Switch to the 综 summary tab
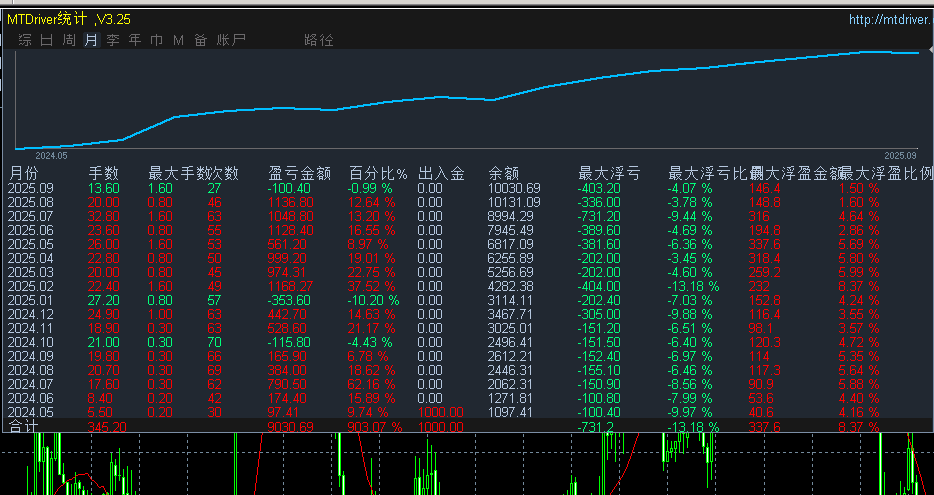The width and height of the screenshot is (934, 495). pyautogui.click(x=25, y=40)
